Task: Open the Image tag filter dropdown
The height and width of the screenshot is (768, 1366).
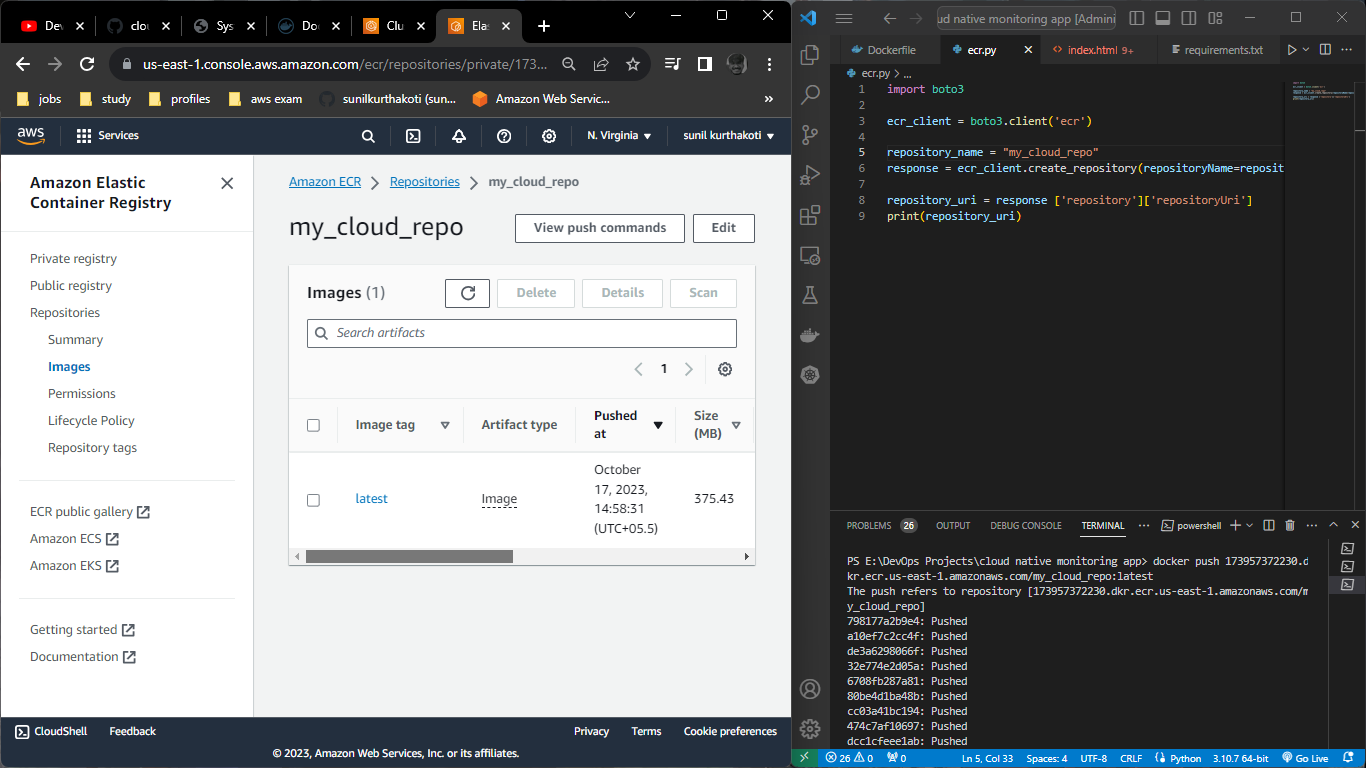Action: point(443,424)
